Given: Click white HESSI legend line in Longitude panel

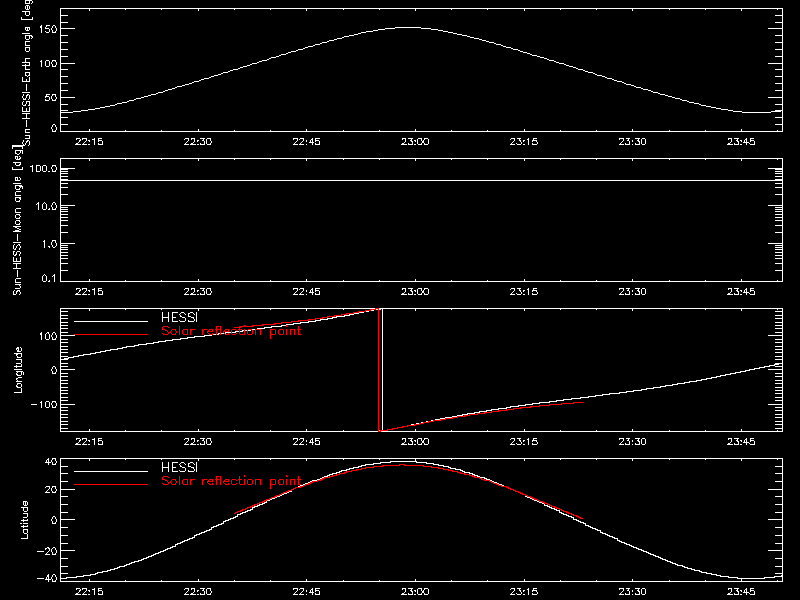Looking at the screenshot, I should (x=111, y=321).
